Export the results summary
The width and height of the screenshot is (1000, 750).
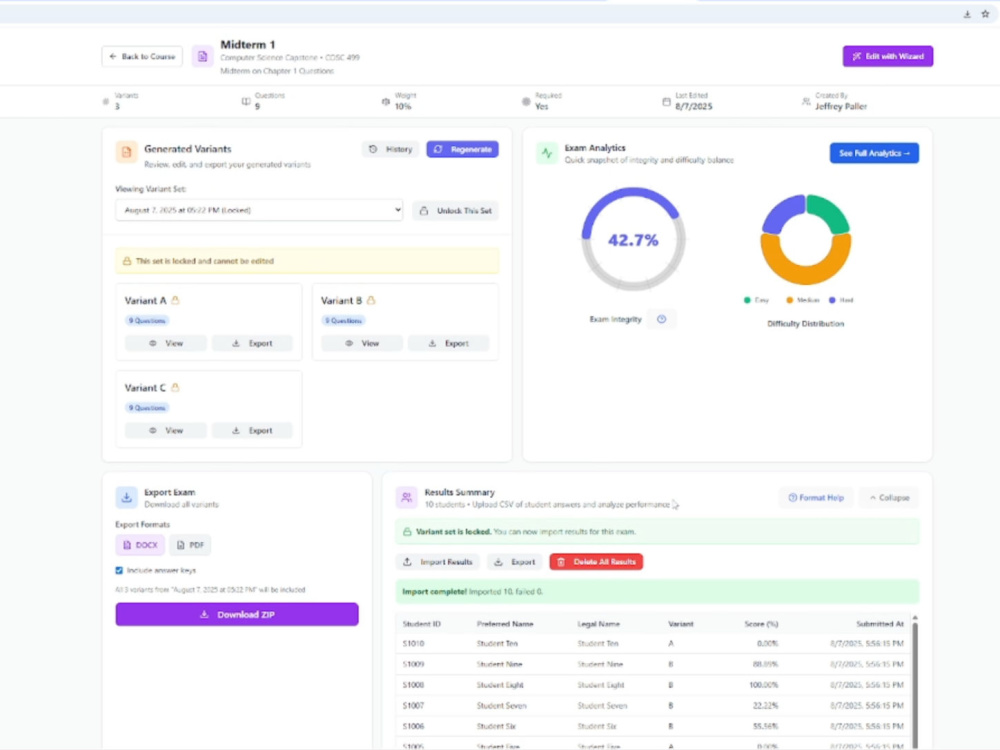pos(515,562)
